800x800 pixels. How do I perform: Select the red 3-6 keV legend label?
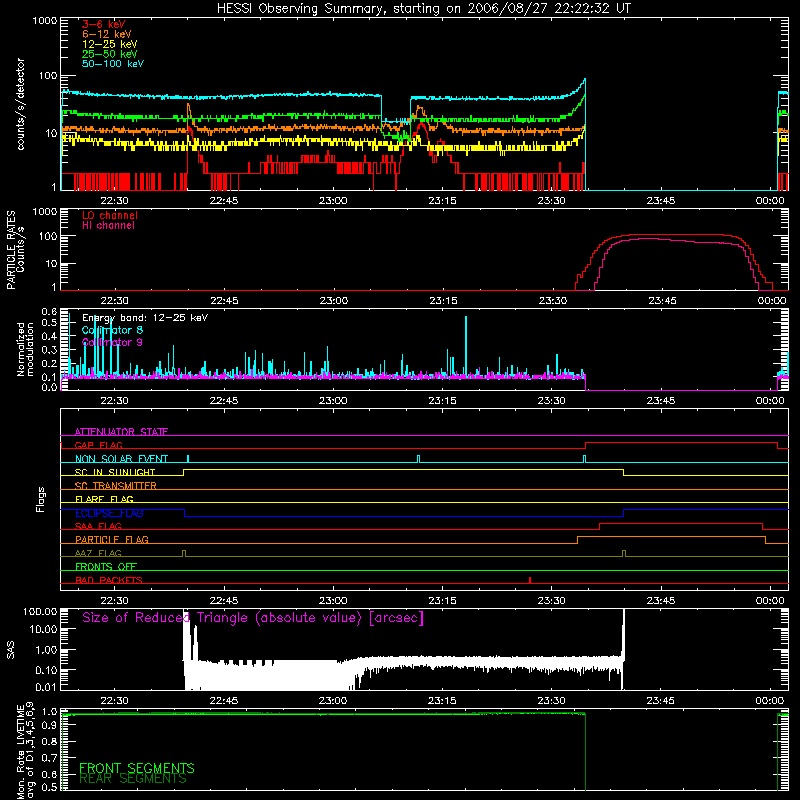coord(104,24)
